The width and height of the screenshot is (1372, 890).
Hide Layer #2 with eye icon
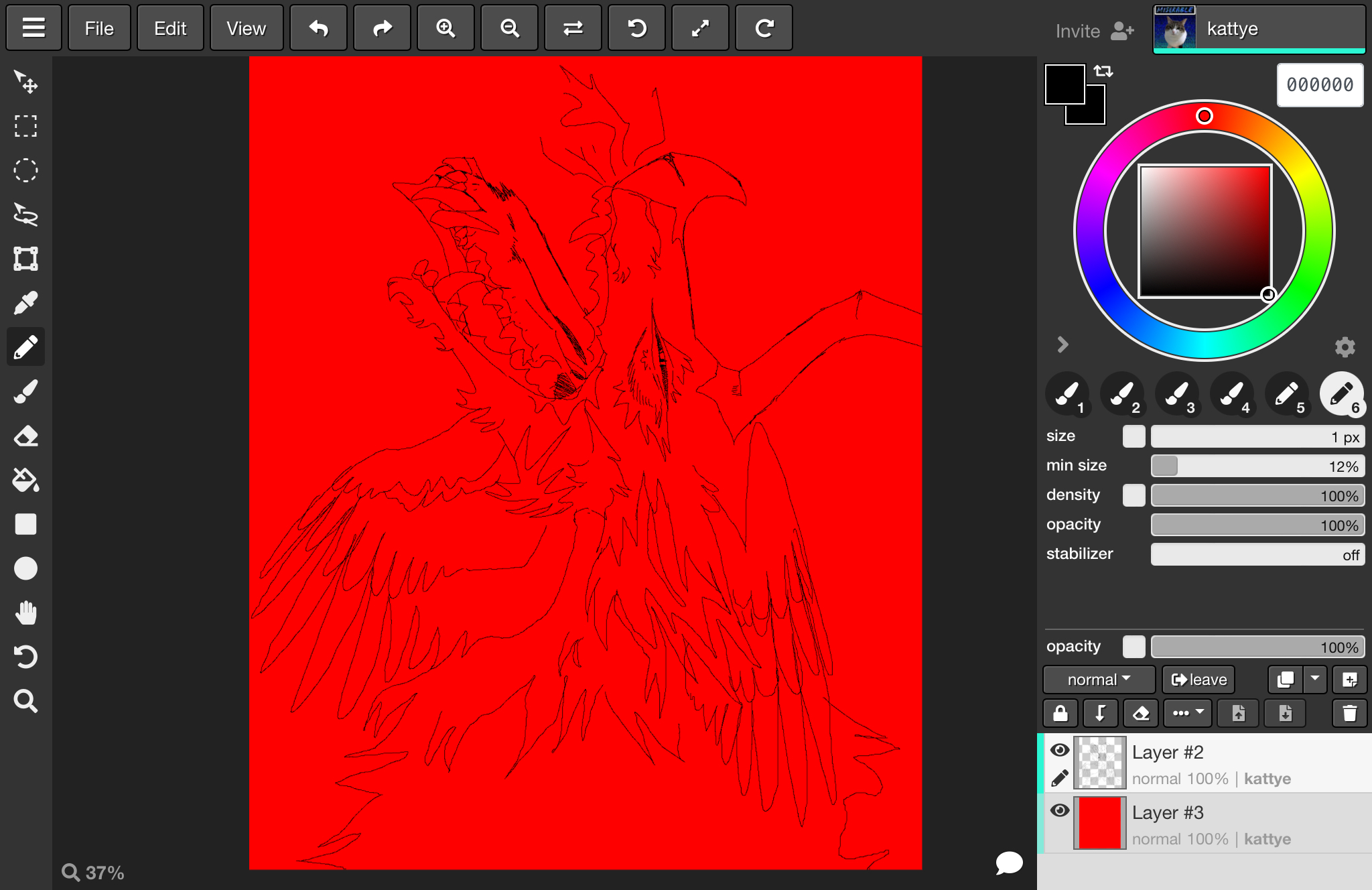1060,750
